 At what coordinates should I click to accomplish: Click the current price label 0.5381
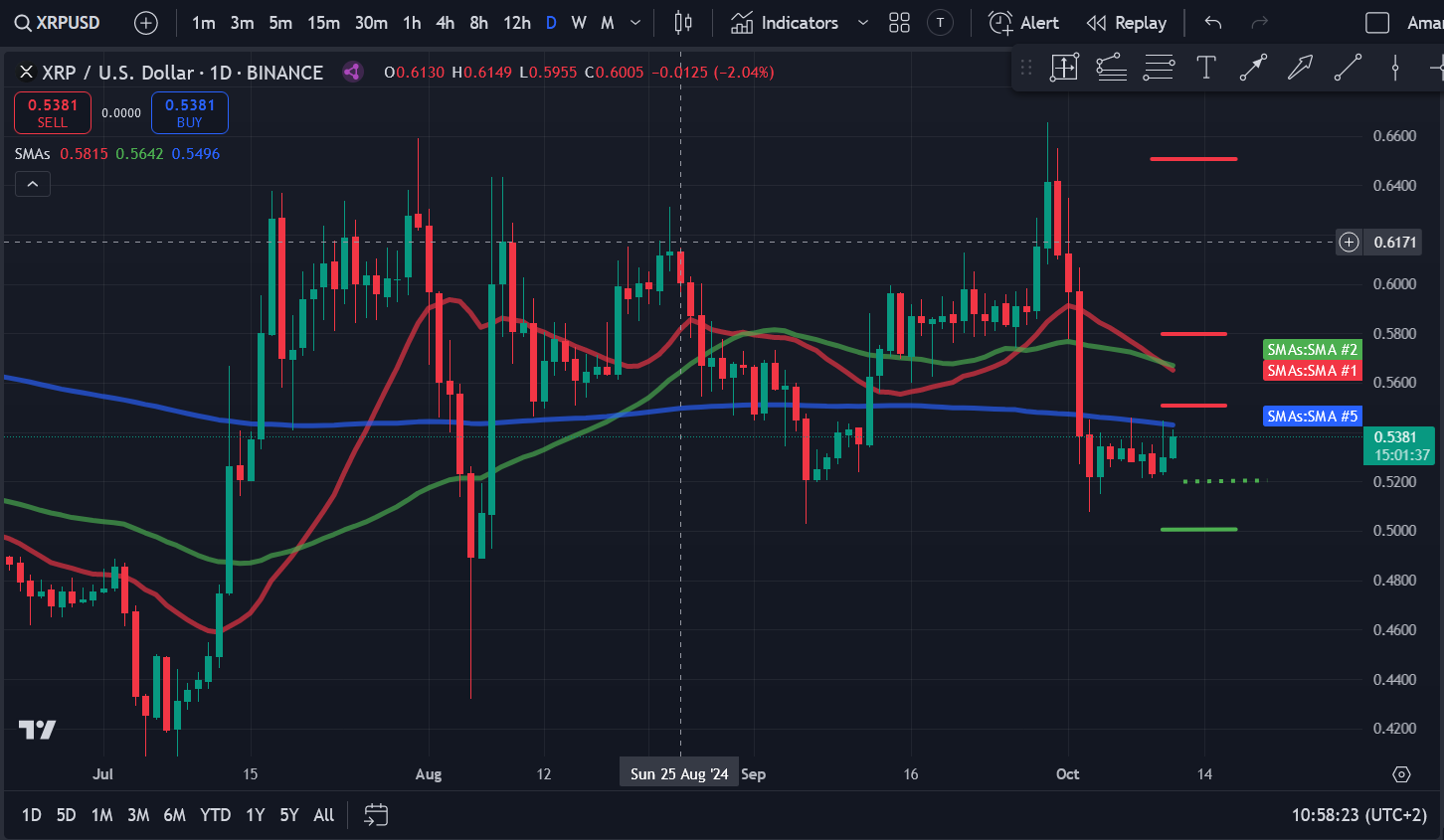(x=1398, y=445)
